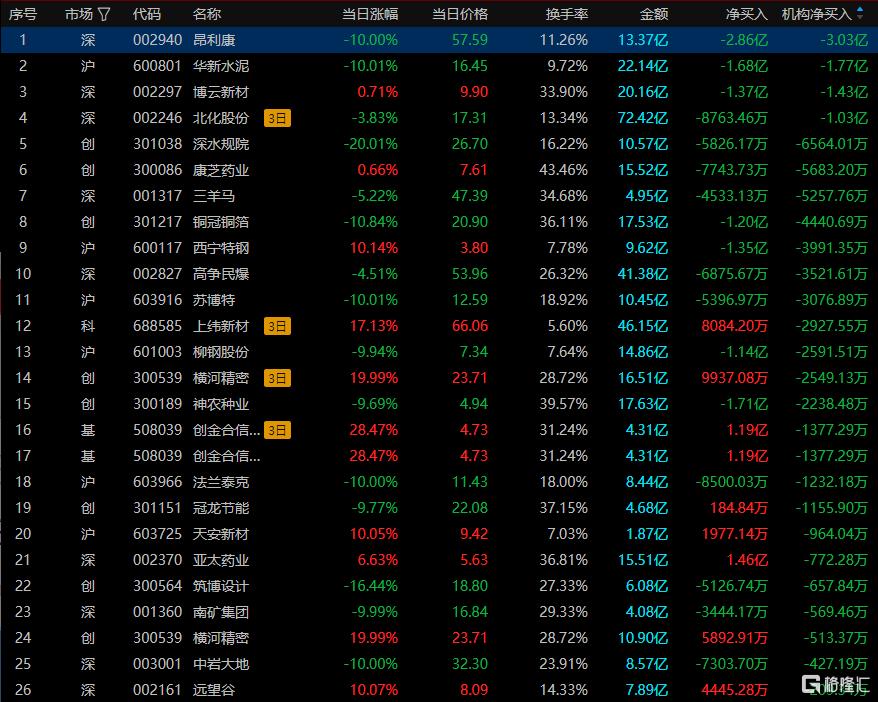The height and width of the screenshot is (702, 878).
Task: Click stock name 北化股份
Action: (221, 118)
